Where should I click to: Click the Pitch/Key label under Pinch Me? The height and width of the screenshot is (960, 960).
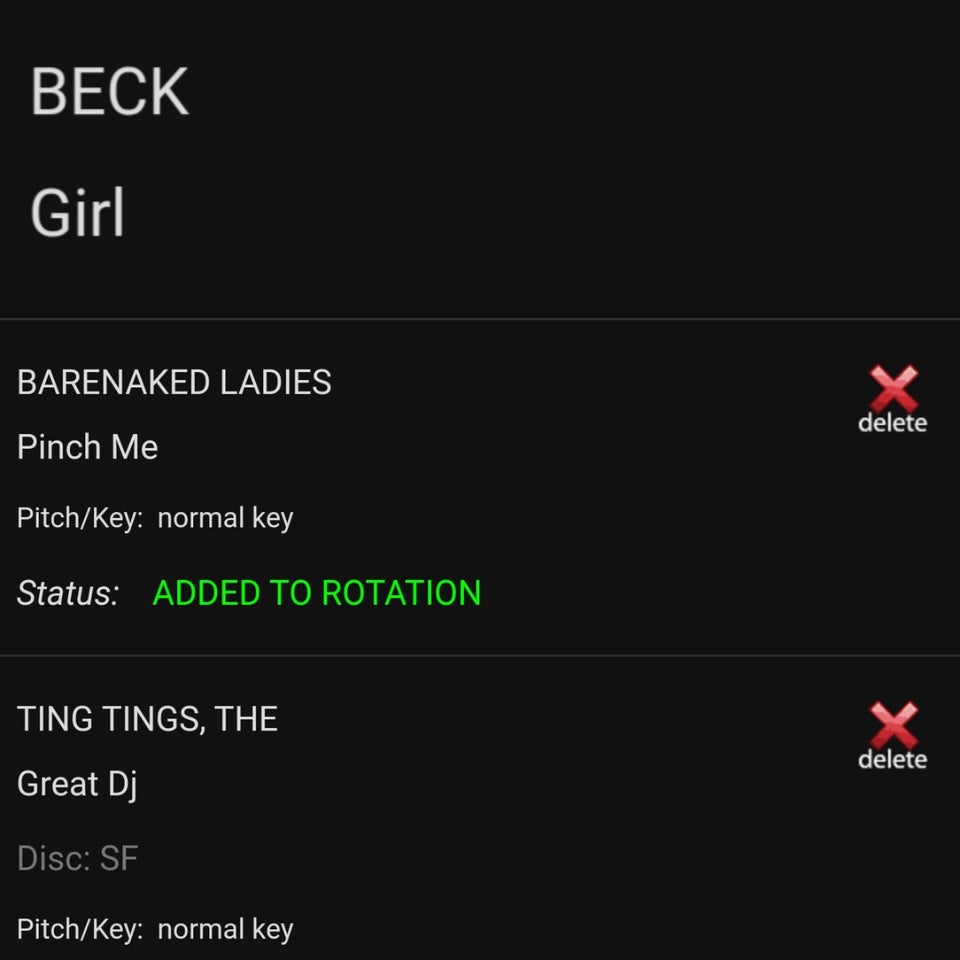click(80, 518)
